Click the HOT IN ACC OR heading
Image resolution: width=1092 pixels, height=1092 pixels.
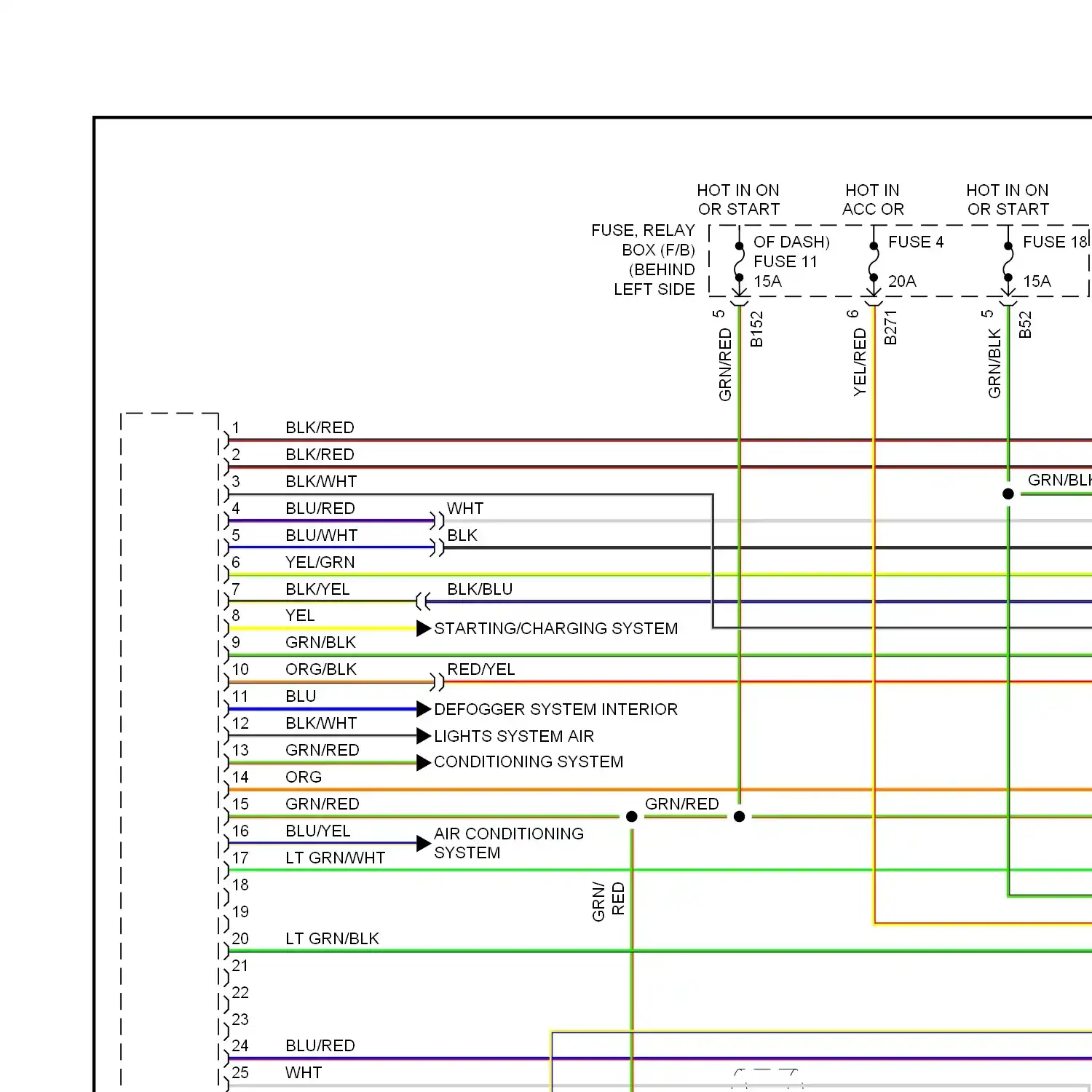pos(873,199)
